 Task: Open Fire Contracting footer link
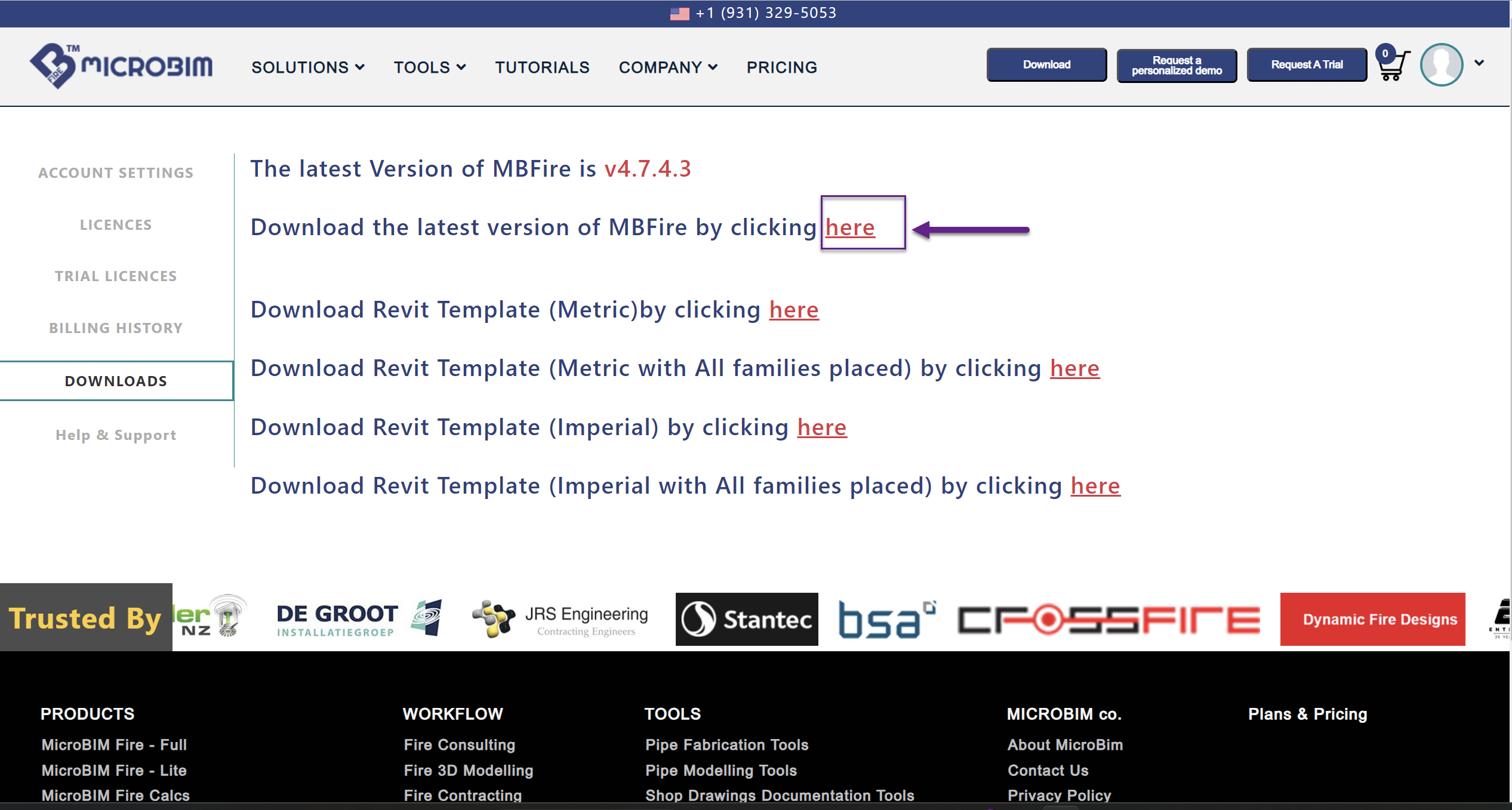[463, 796]
